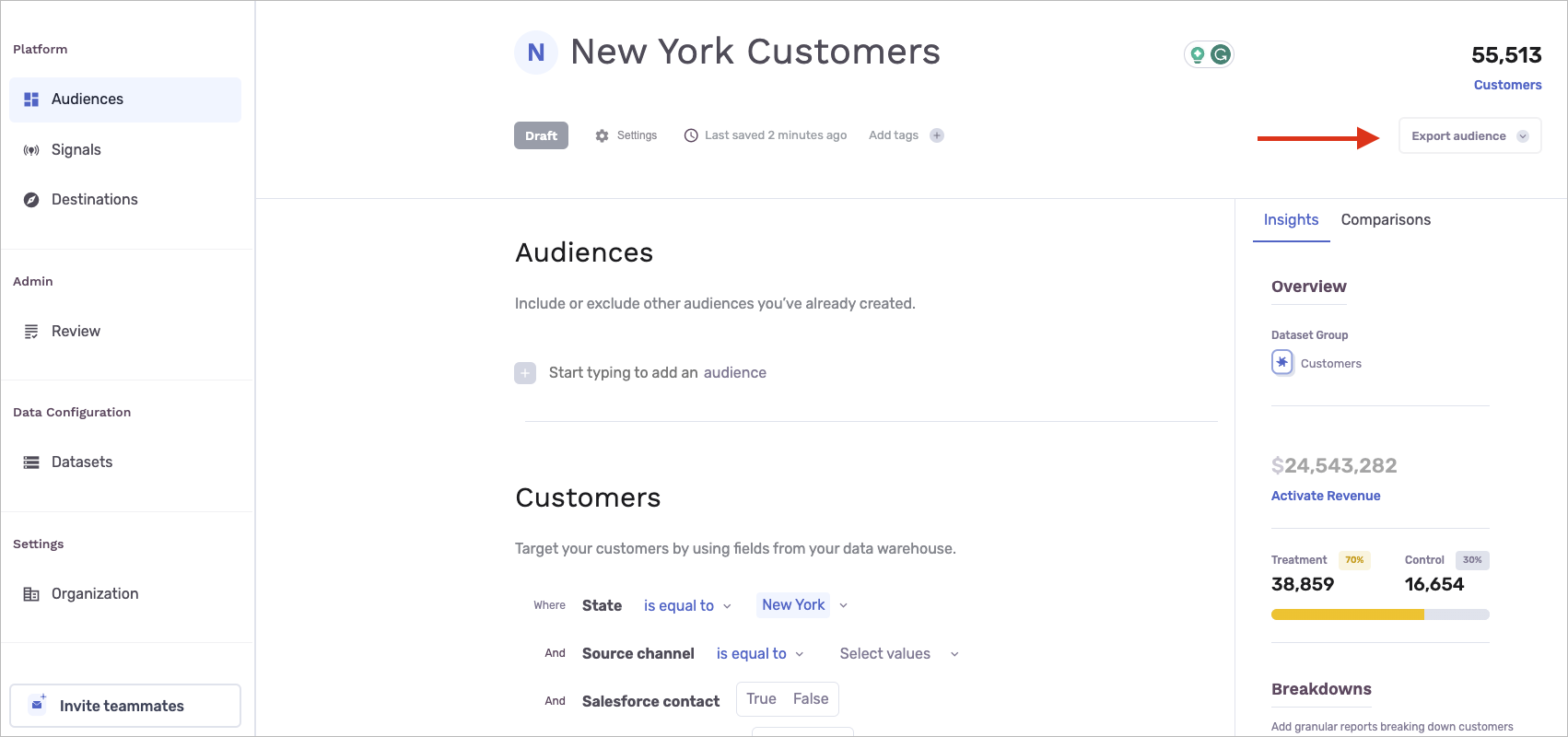Click the New York value chip
1568x737 pixels.
pos(793,605)
